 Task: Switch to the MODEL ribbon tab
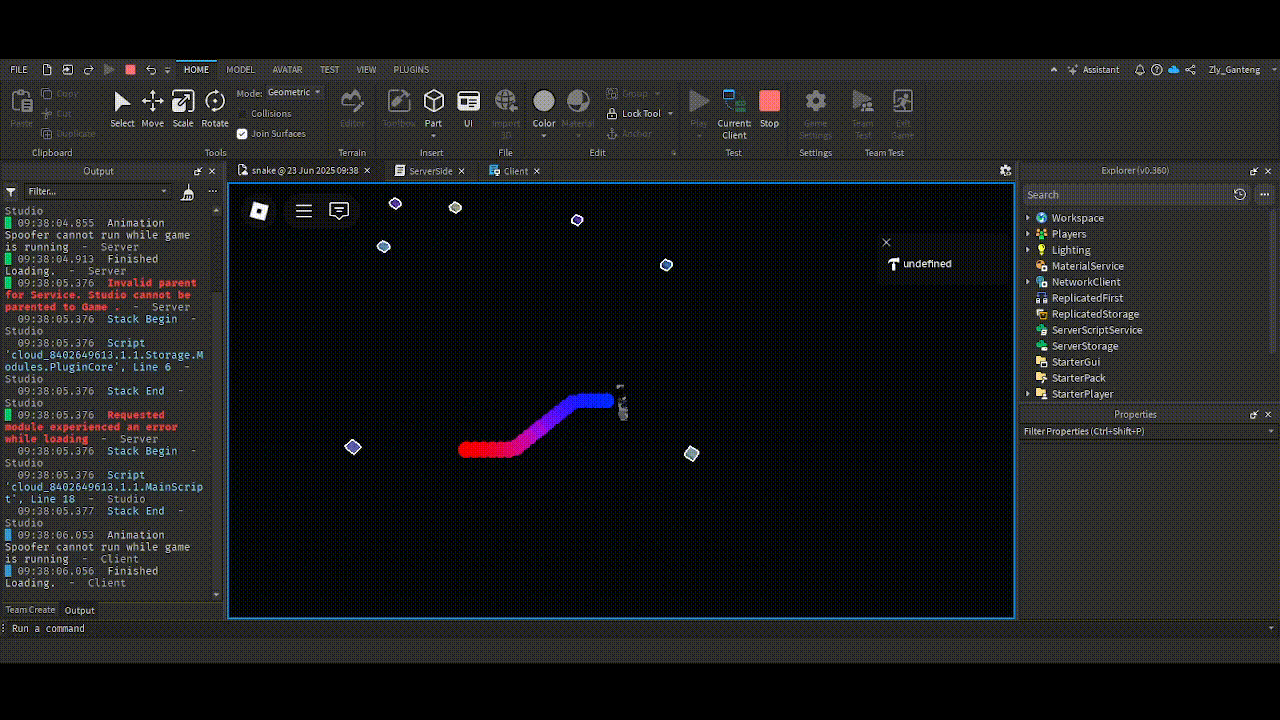coord(240,70)
